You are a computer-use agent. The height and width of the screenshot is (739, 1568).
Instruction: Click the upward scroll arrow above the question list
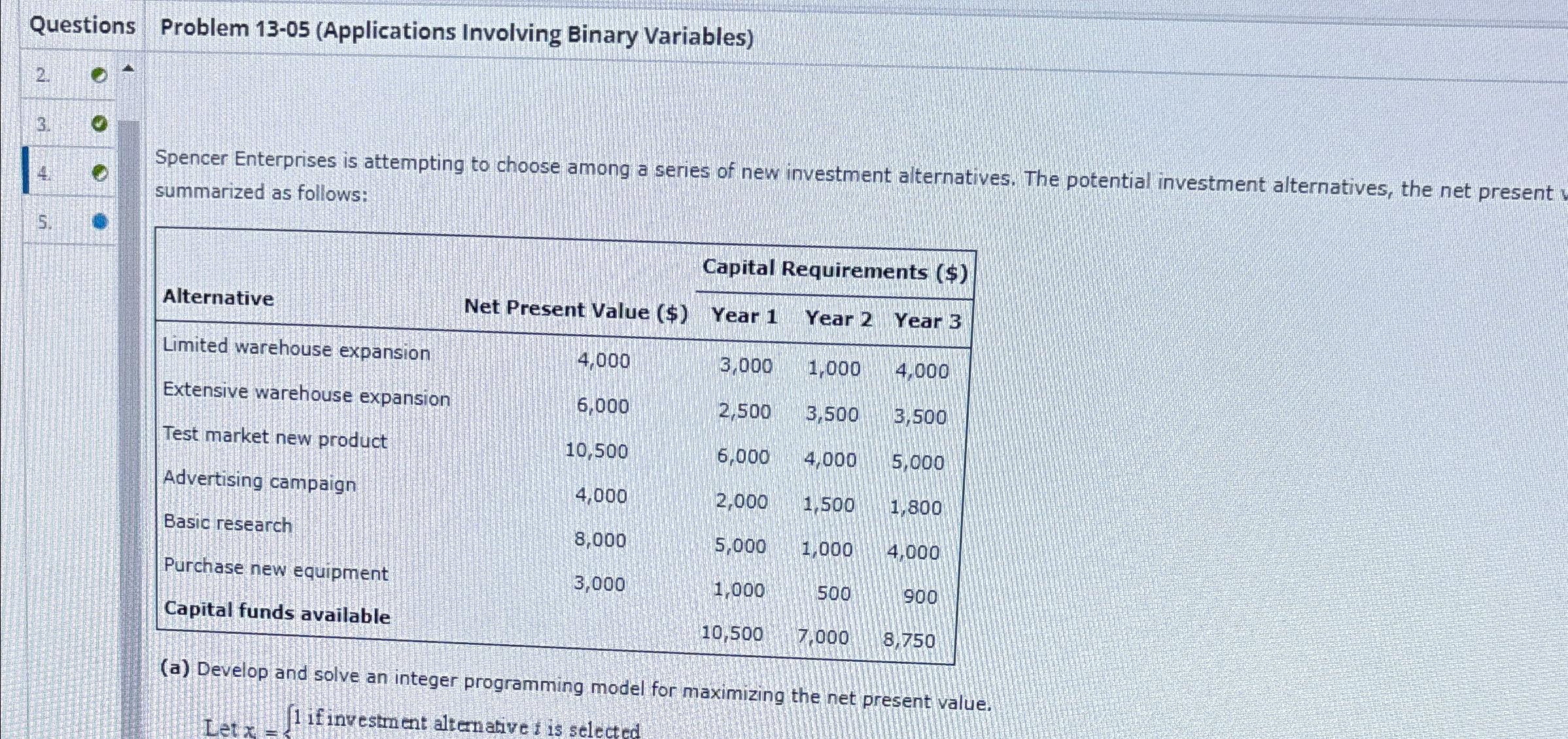point(129,67)
